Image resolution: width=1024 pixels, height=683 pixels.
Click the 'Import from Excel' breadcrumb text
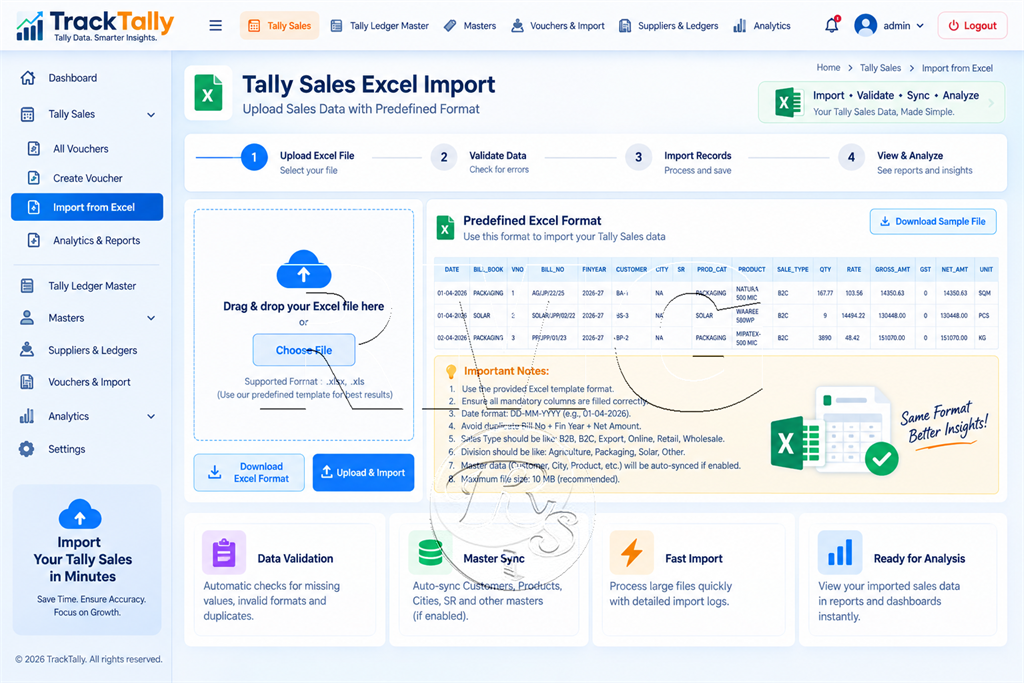point(957,68)
